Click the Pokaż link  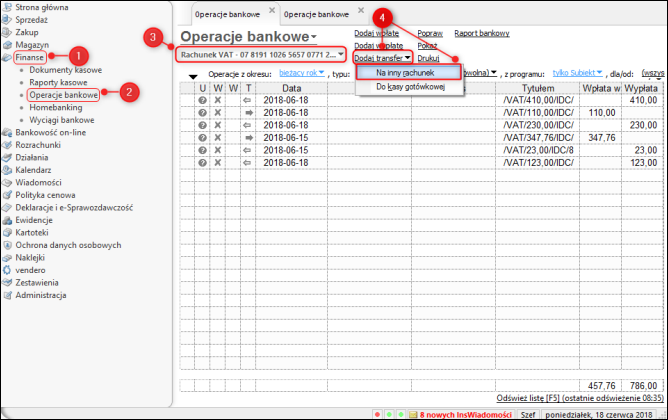coord(427,46)
